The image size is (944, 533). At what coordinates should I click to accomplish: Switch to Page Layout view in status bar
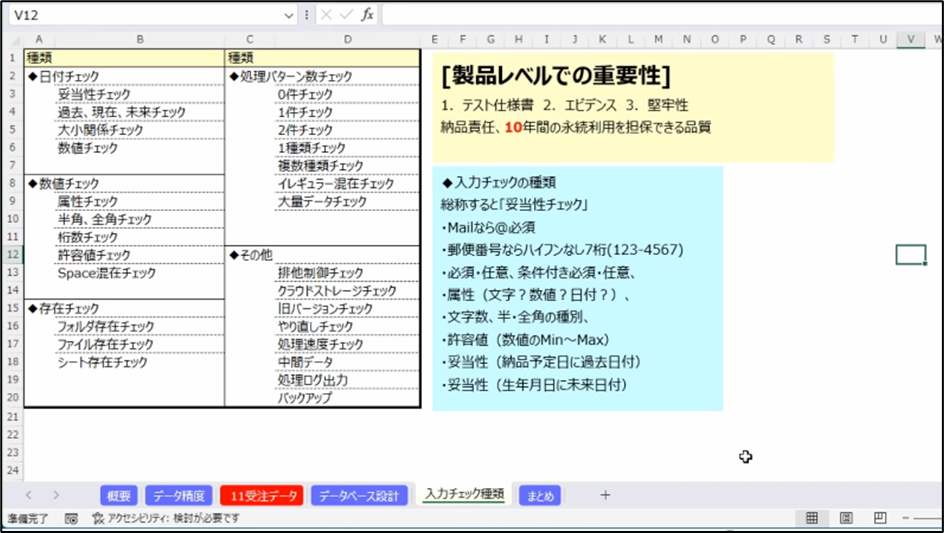(x=846, y=518)
